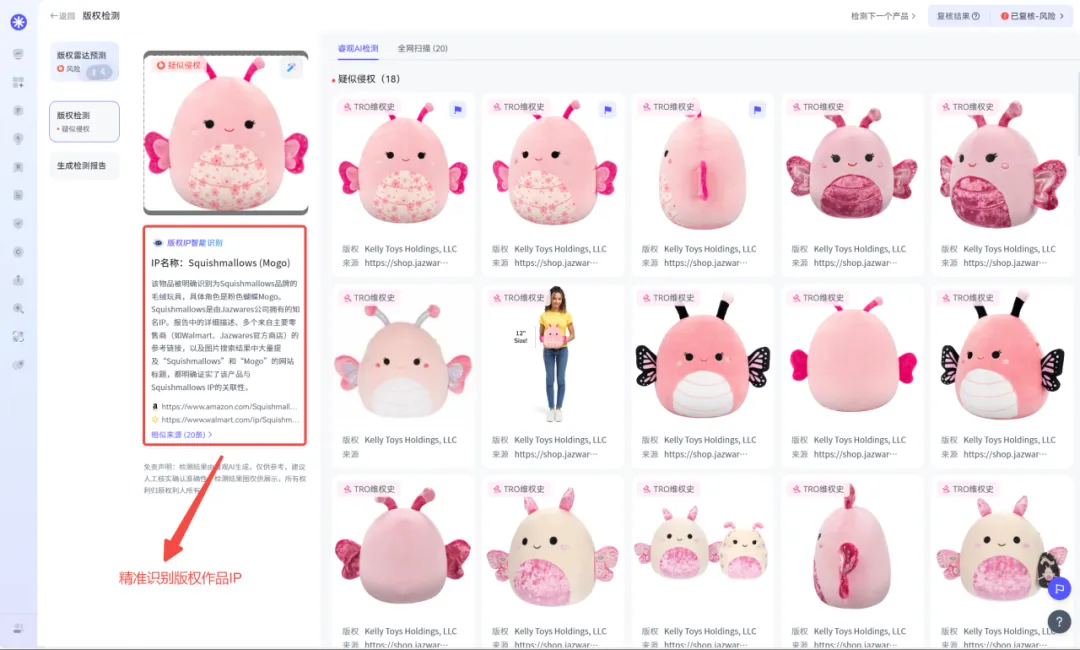Open the document list sidebar icon

[x=19, y=196]
